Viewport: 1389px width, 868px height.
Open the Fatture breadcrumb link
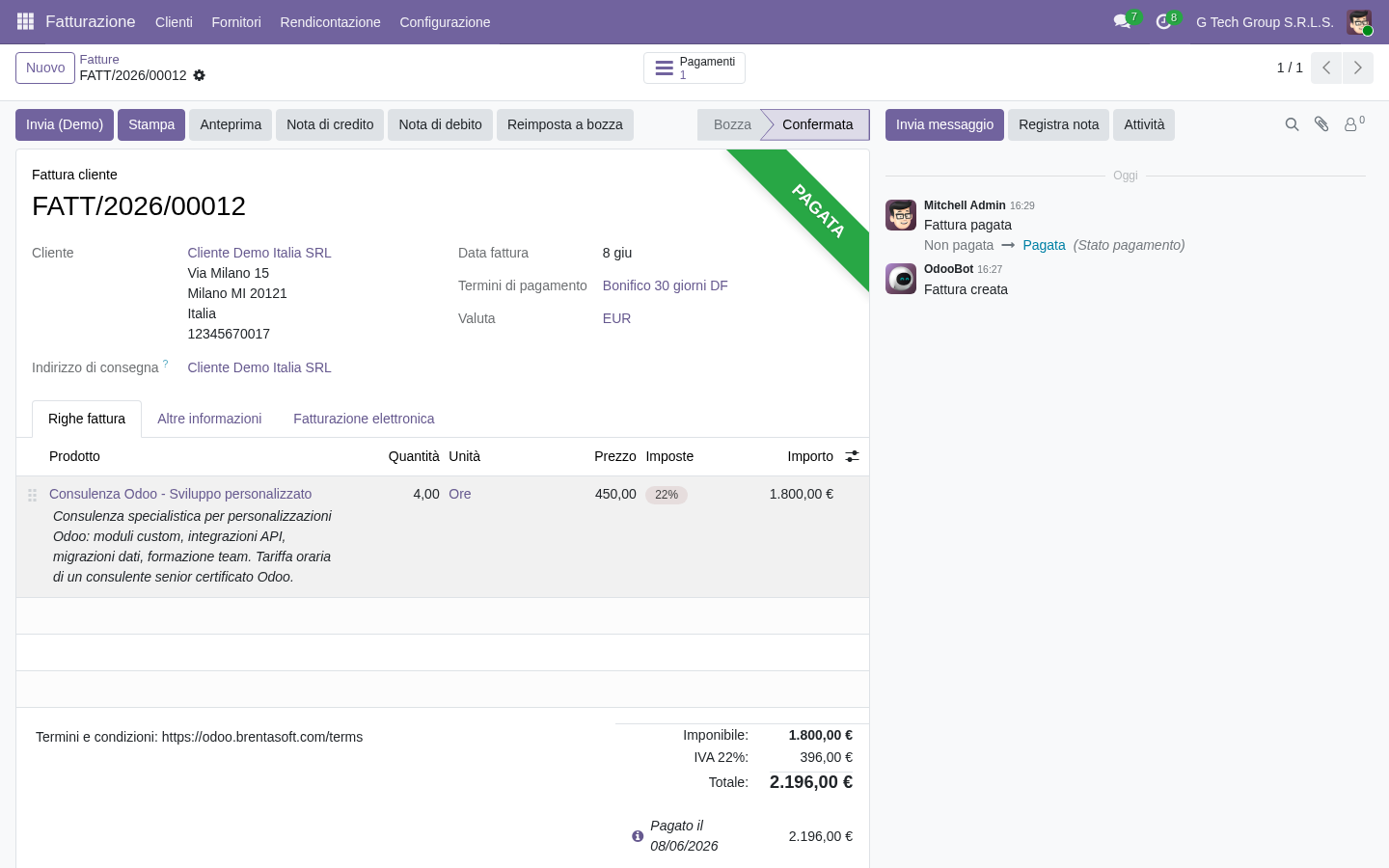(99, 60)
